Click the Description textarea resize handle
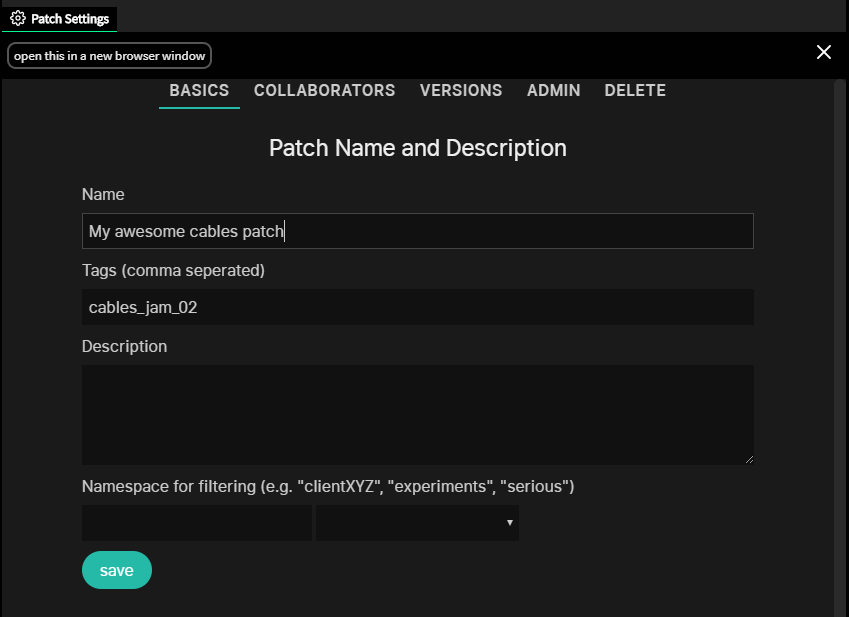This screenshot has height=617, width=849. coord(749,460)
